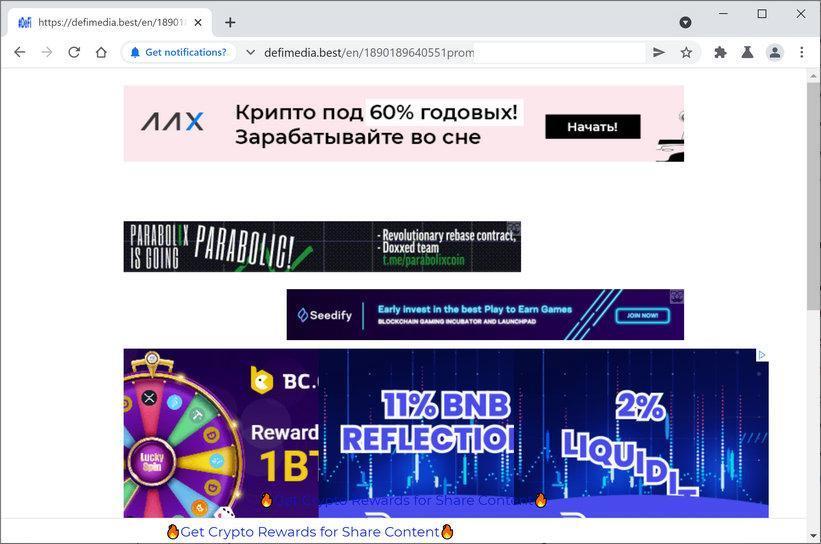Expand the notification prompt chevron
The image size is (821, 544).
coord(250,52)
